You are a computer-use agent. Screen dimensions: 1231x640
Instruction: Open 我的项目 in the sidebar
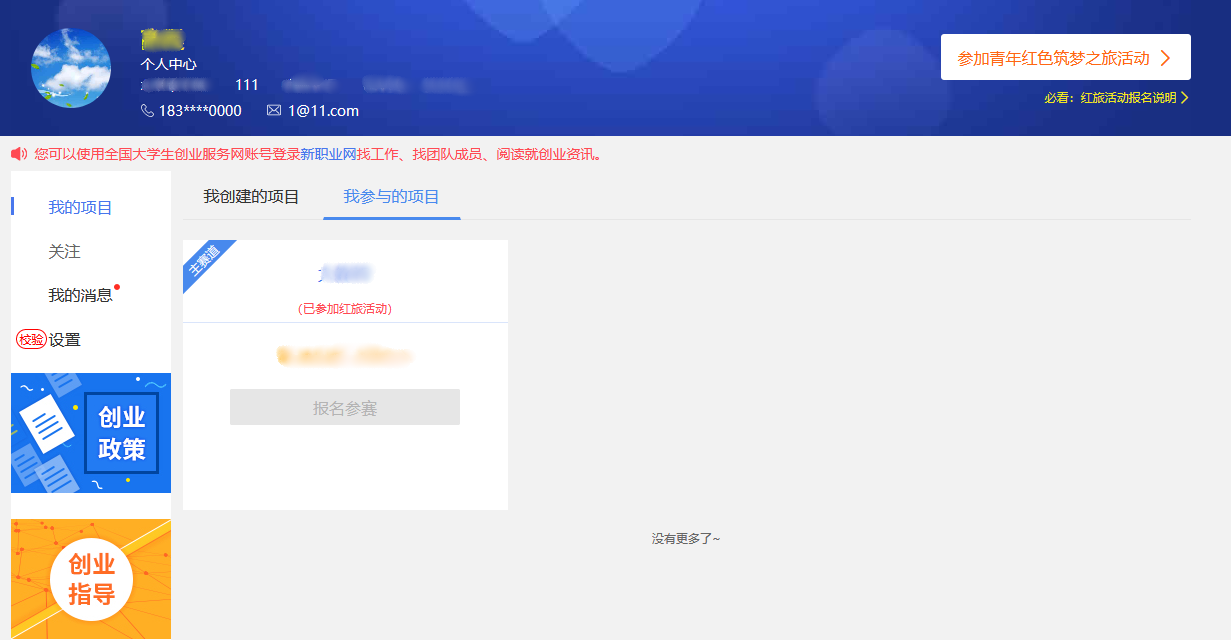pyautogui.click(x=80, y=208)
